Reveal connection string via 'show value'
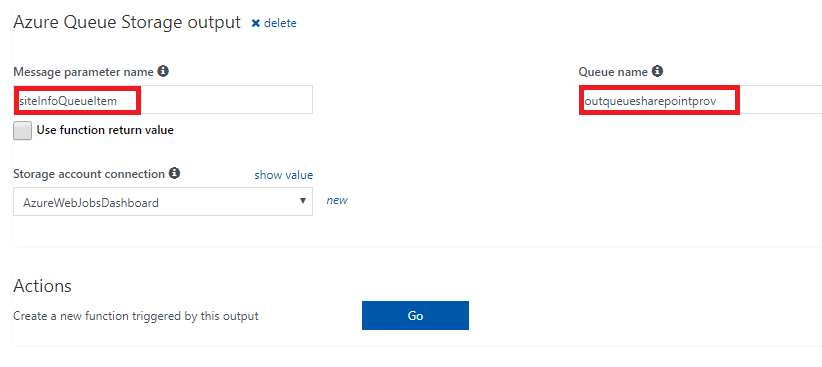 tap(284, 175)
